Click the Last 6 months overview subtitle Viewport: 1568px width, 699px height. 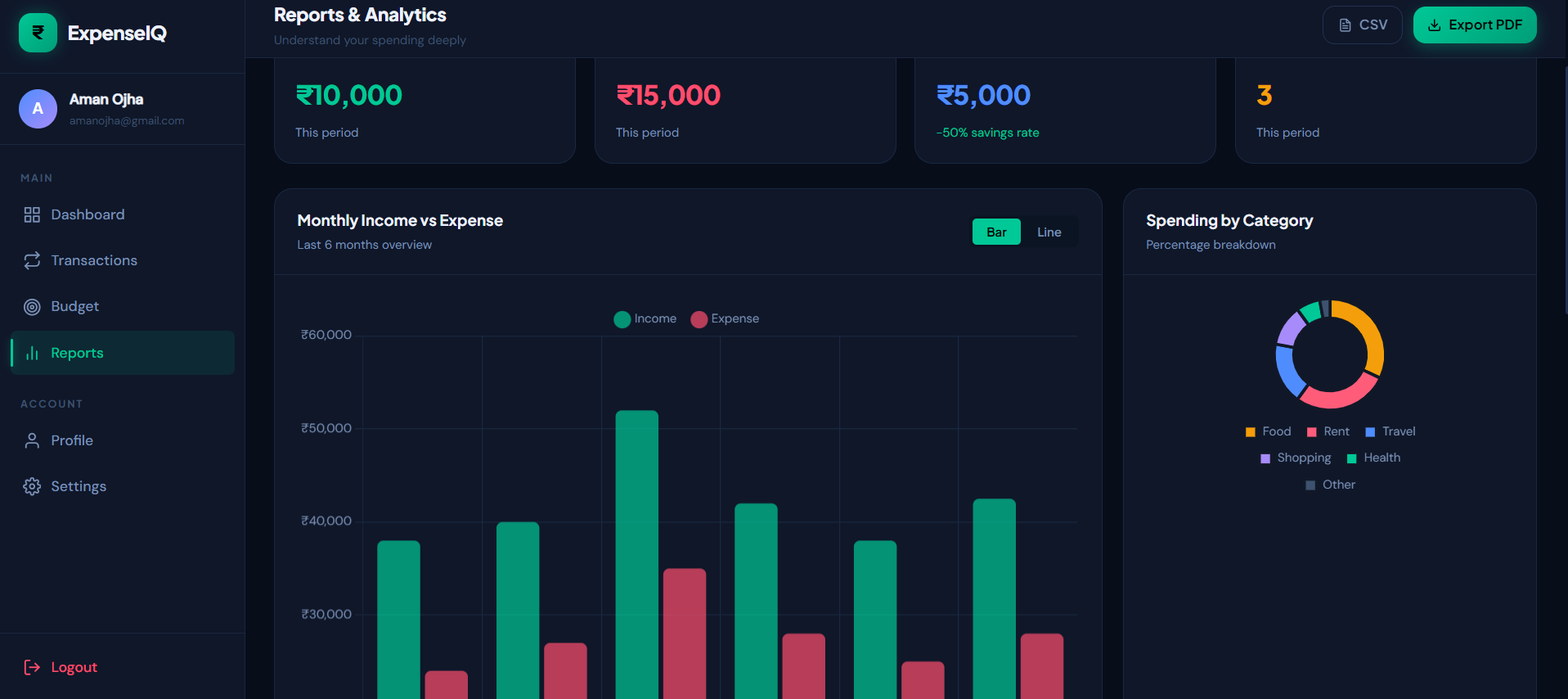click(x=365, y=245)
